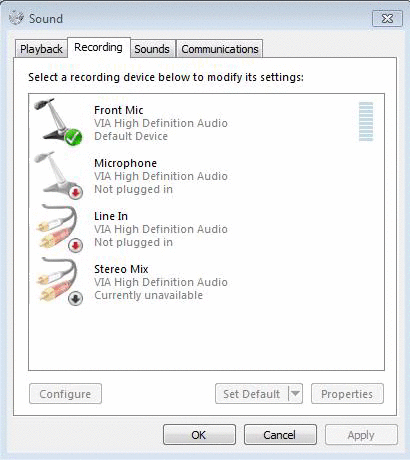Open the Sounds tab
Viewport: 410px width, 460px height.
(152, 49)
